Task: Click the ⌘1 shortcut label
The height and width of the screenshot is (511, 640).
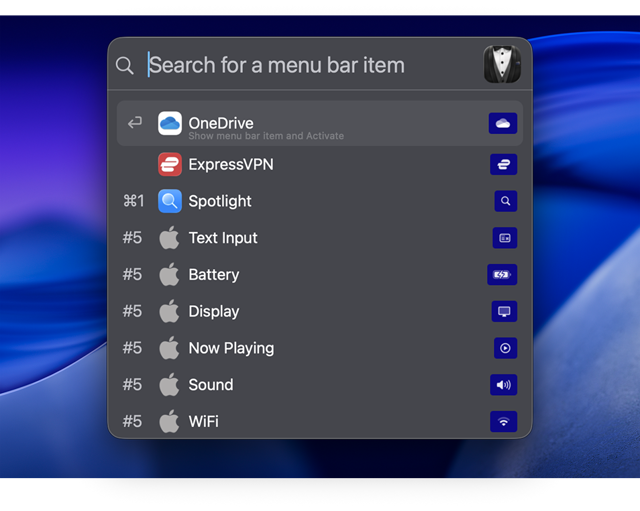Action: pyautogui.click(x=134, y=201)
